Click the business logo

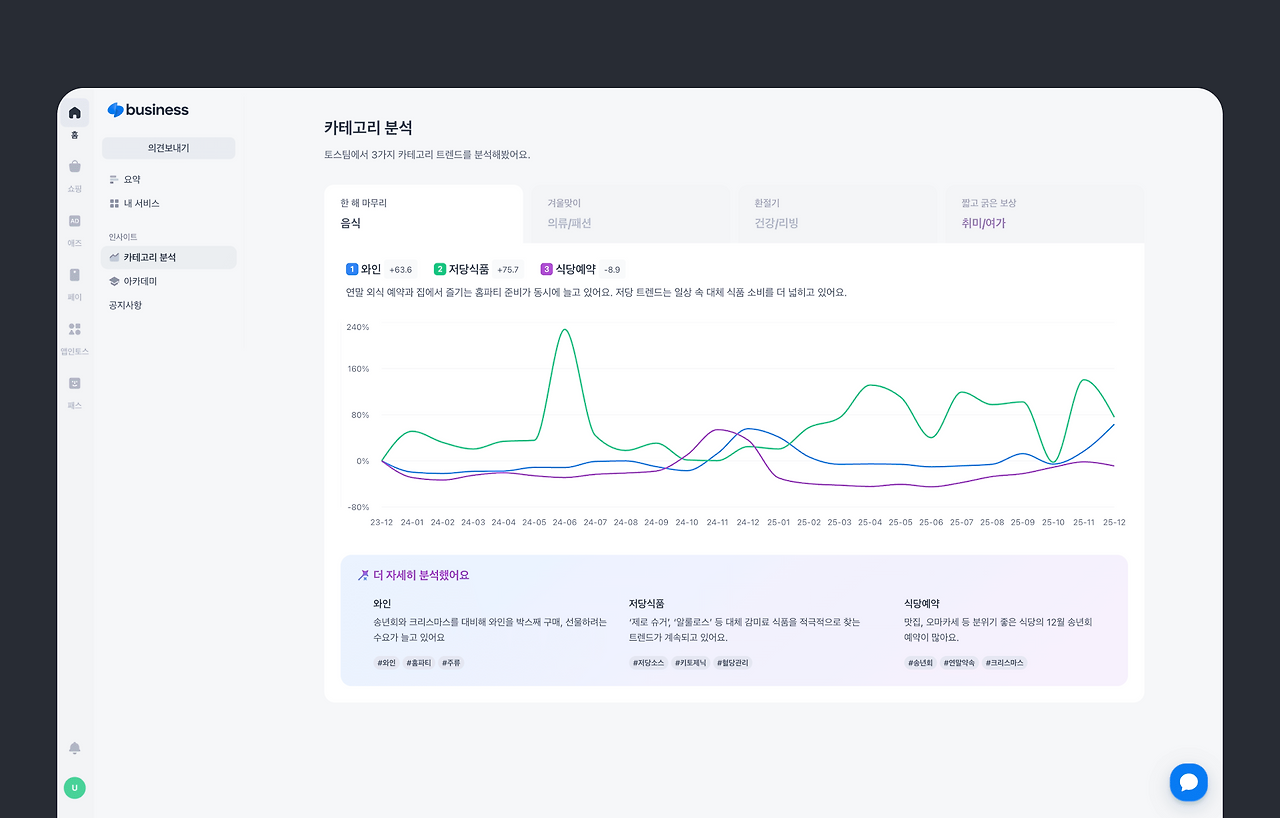point(148,110)
